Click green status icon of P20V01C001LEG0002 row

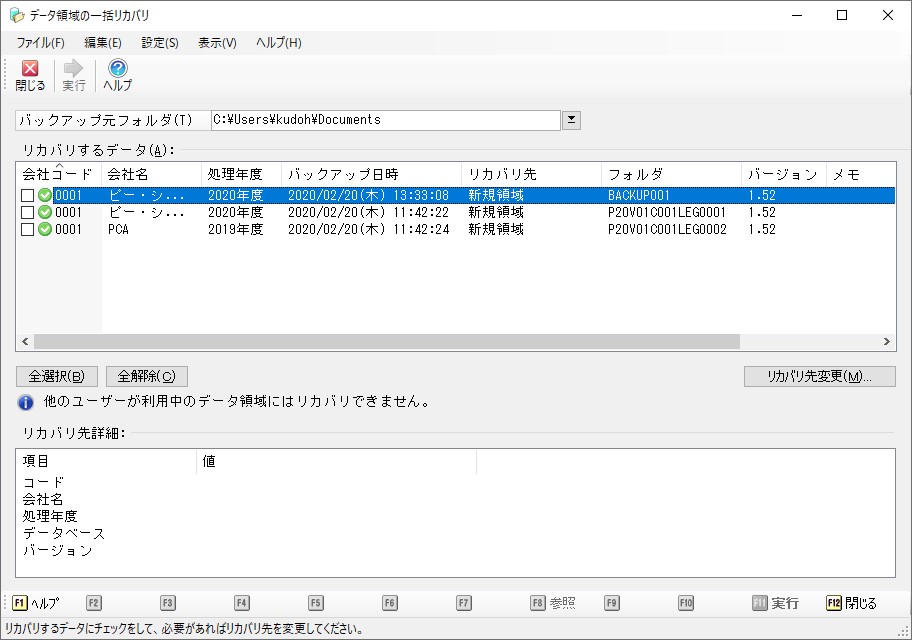pos(45,230)
